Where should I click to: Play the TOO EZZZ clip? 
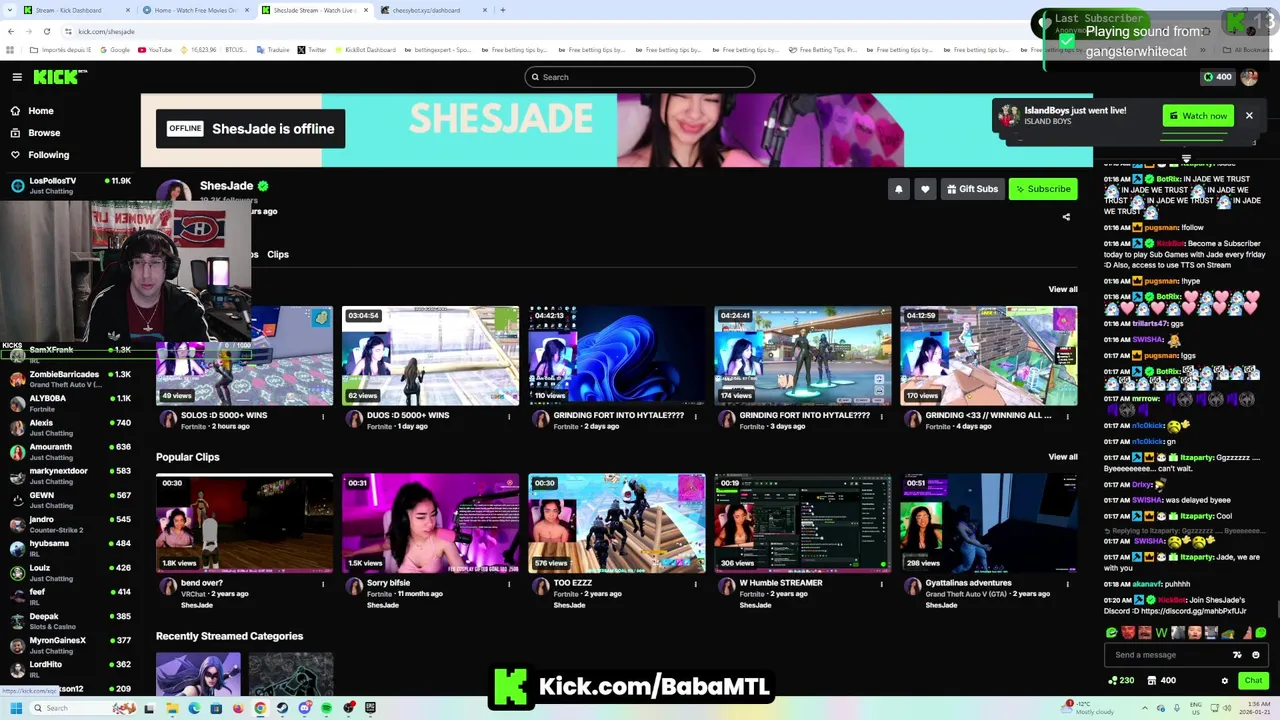click(x=616, y=523)
